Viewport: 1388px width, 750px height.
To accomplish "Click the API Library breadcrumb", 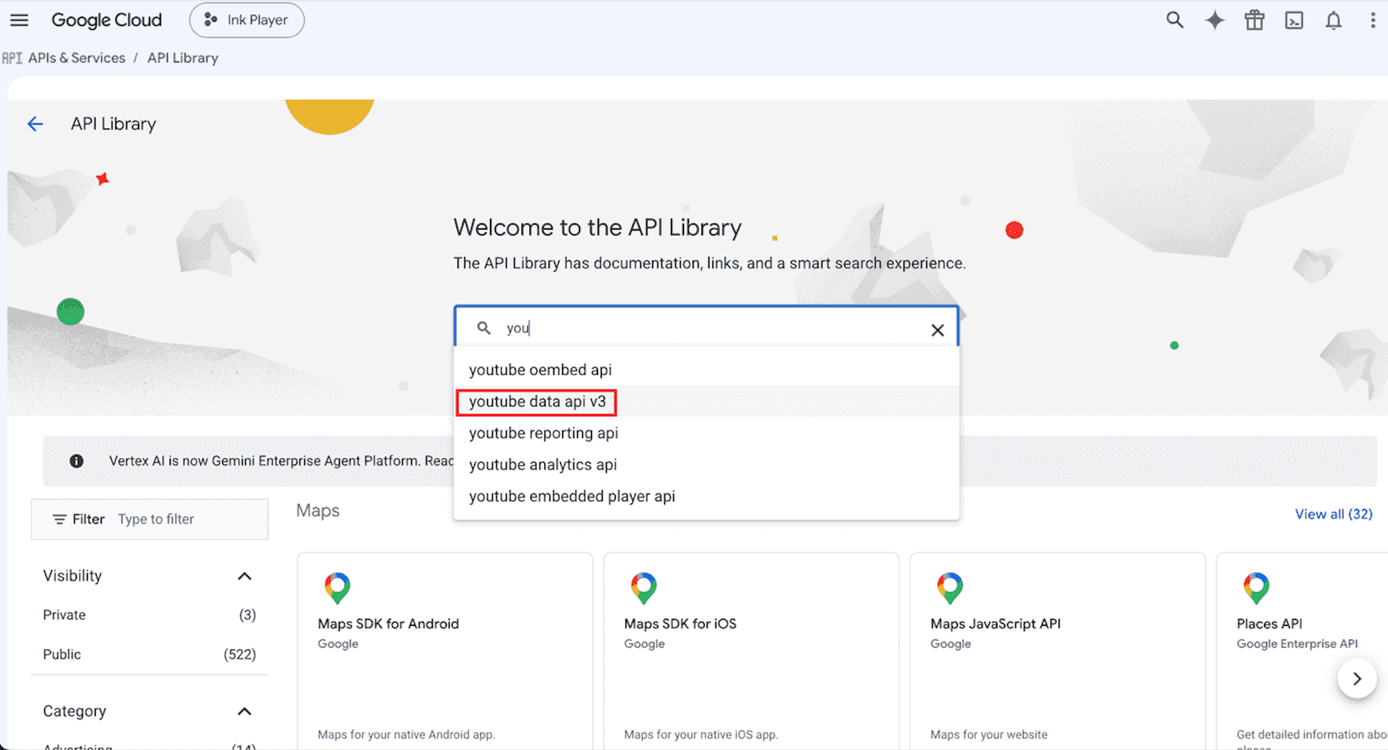I will [183, 58].
